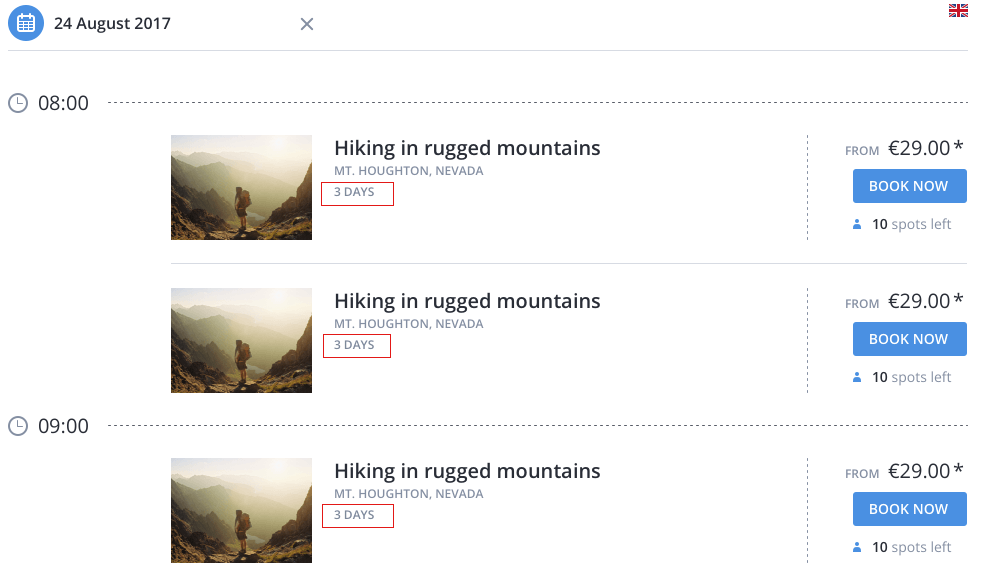Click the person icon in second listing's spots left

coord(857,377)
